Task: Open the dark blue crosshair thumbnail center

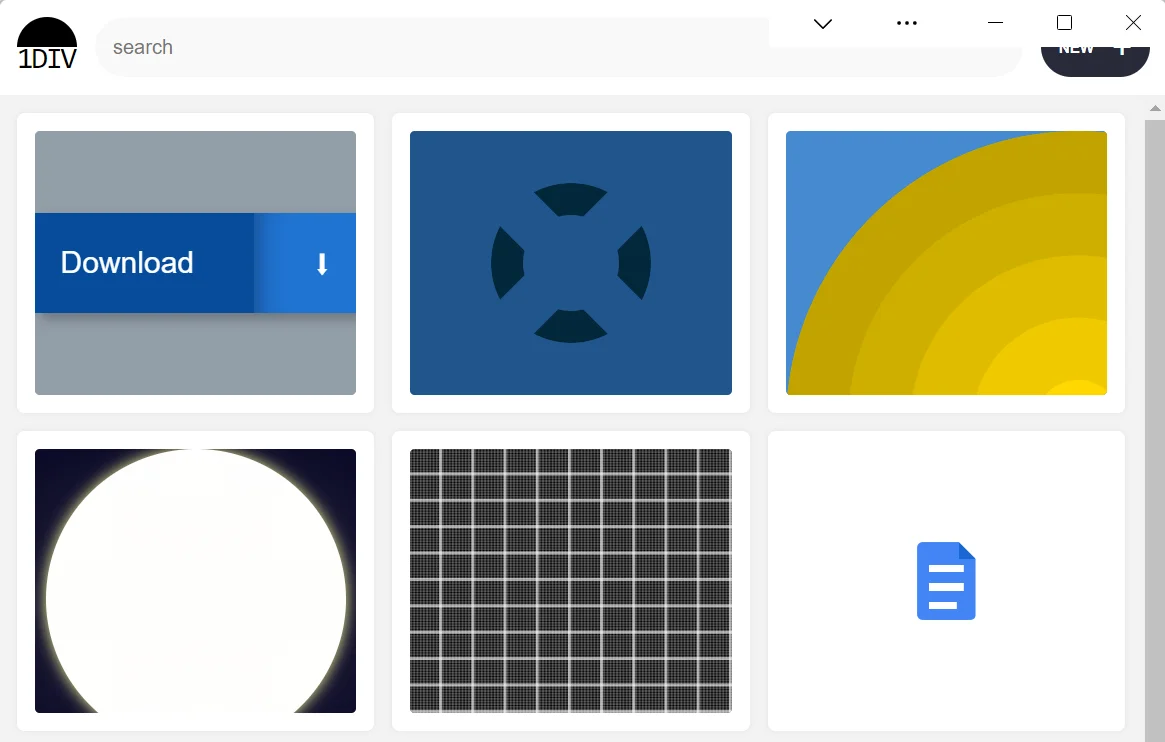Action: (571, 263)
